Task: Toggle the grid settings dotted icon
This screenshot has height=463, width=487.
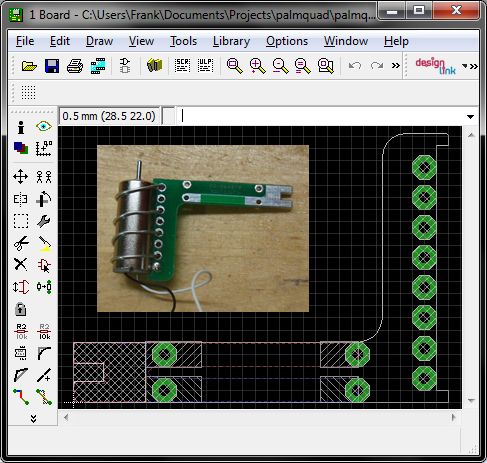Action: click(28, 92)
